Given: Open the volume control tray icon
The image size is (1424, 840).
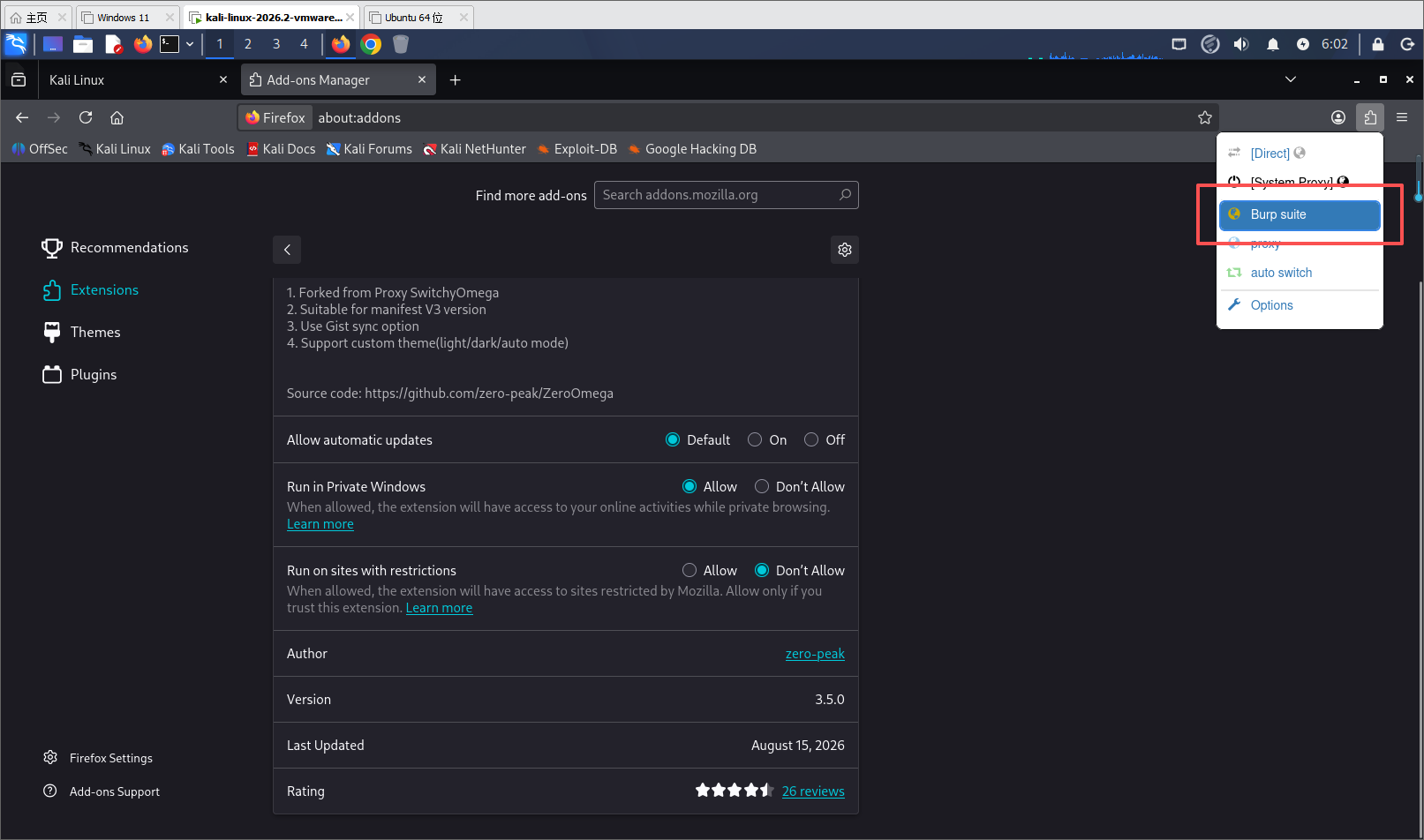Looking at the screenshot, I should click(1241, 44).
